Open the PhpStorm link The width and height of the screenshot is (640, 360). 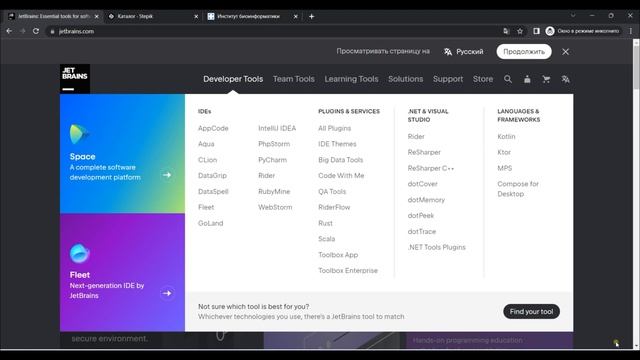tap(274, 144)
